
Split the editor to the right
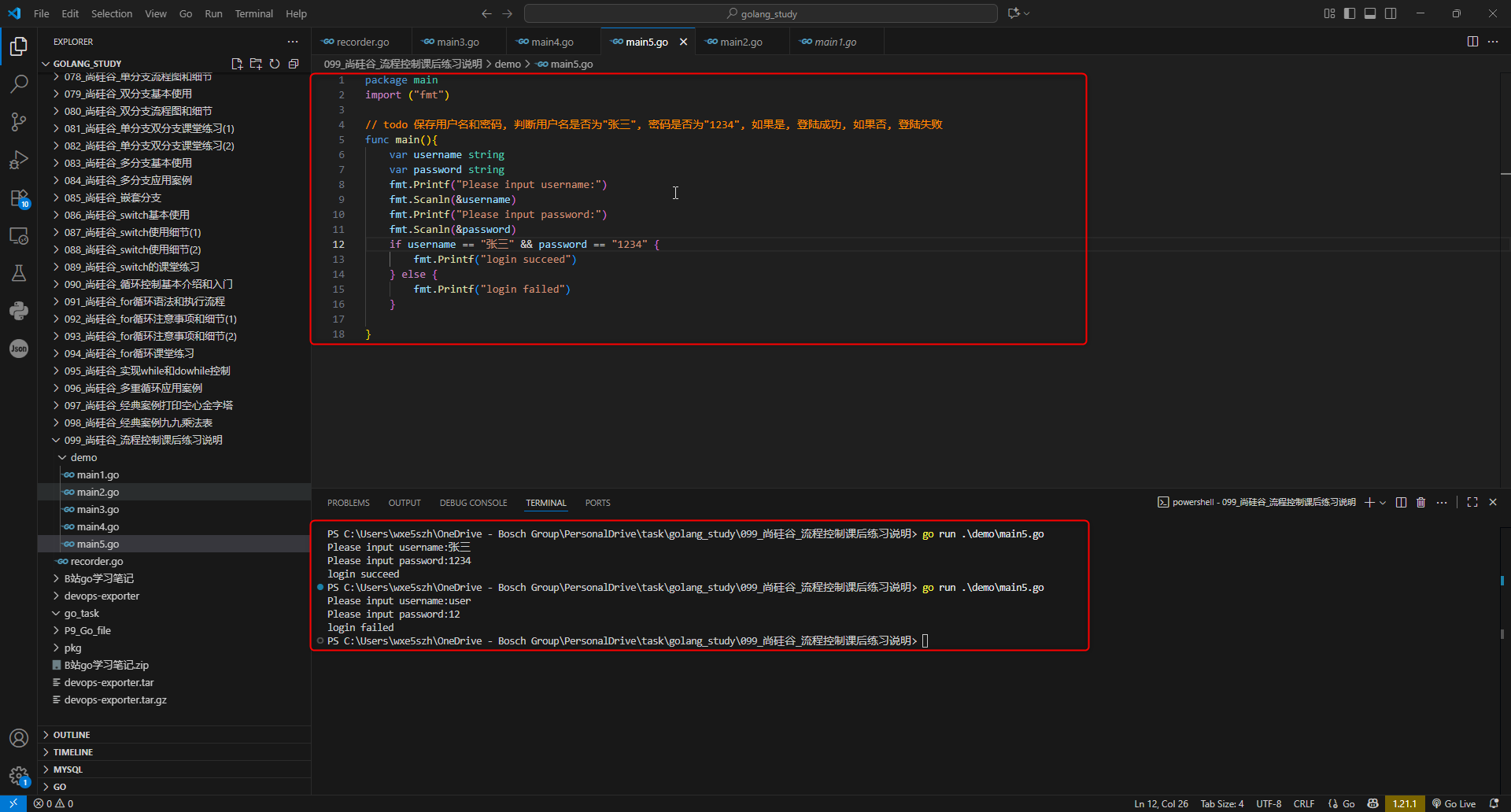(x=1472, y=42)
